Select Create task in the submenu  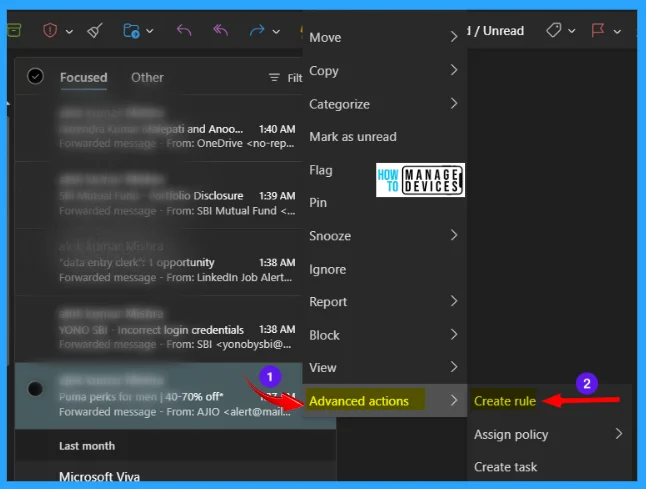pyautogui.click(x=550, y=467)
